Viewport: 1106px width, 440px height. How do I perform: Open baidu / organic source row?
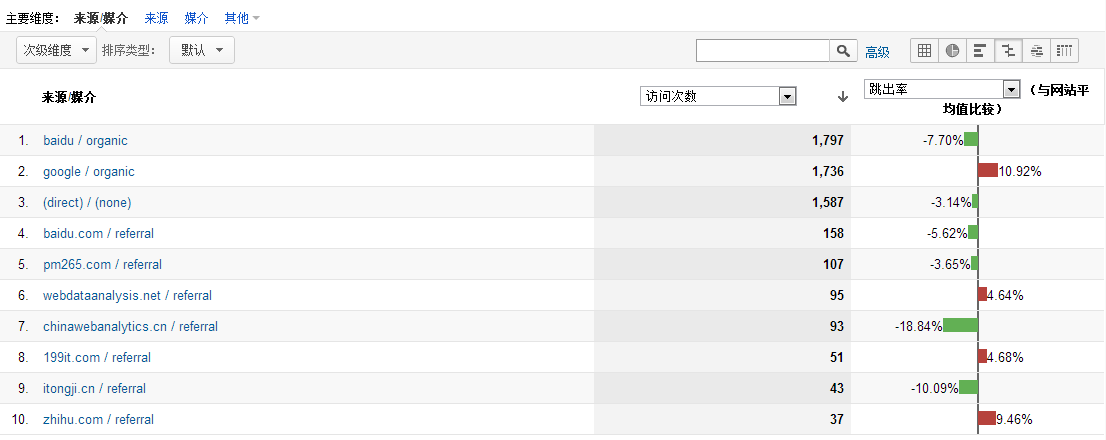click(x=85, y=140)
